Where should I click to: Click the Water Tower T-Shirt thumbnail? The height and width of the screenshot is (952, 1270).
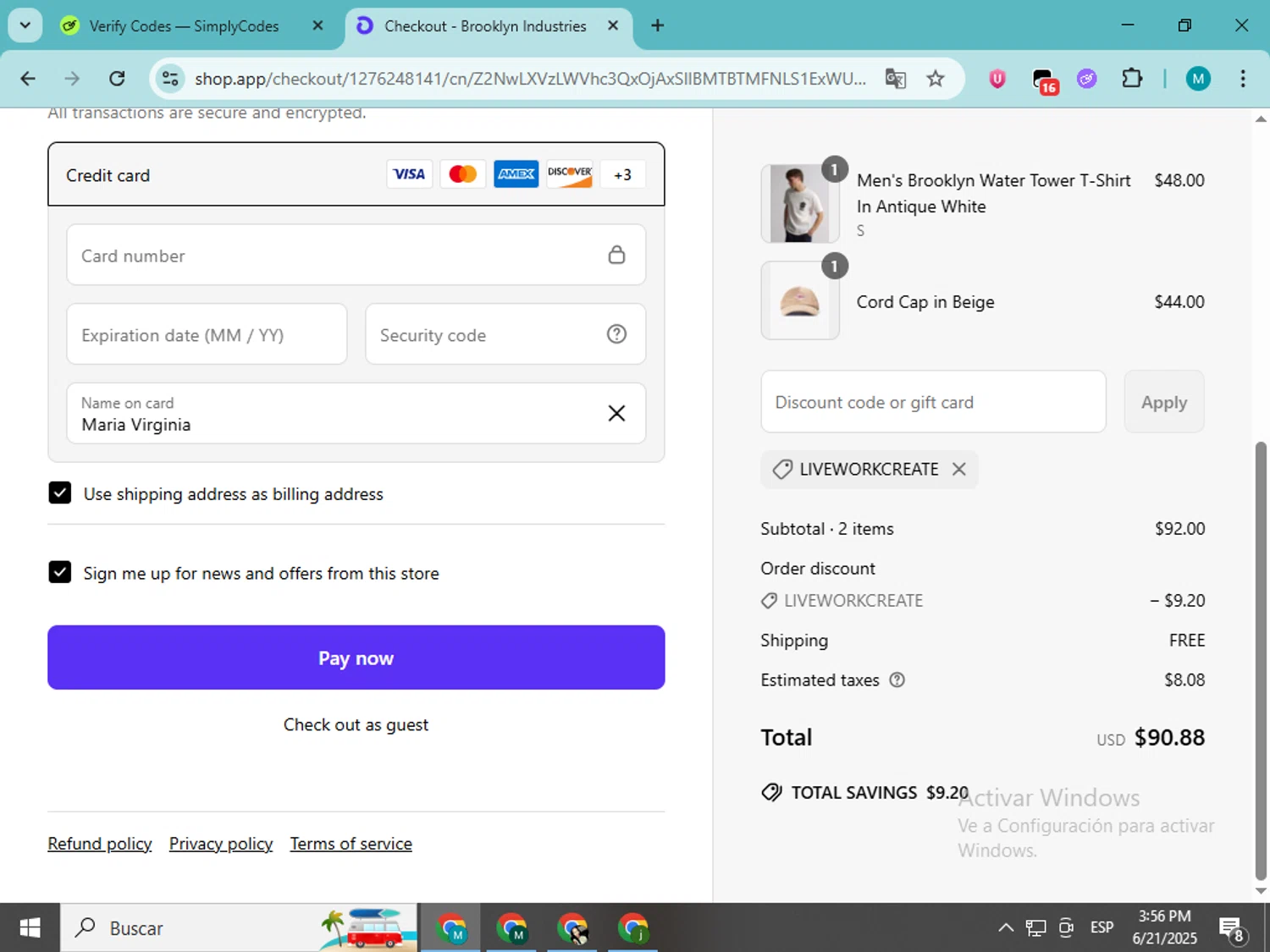click(800, 204)
